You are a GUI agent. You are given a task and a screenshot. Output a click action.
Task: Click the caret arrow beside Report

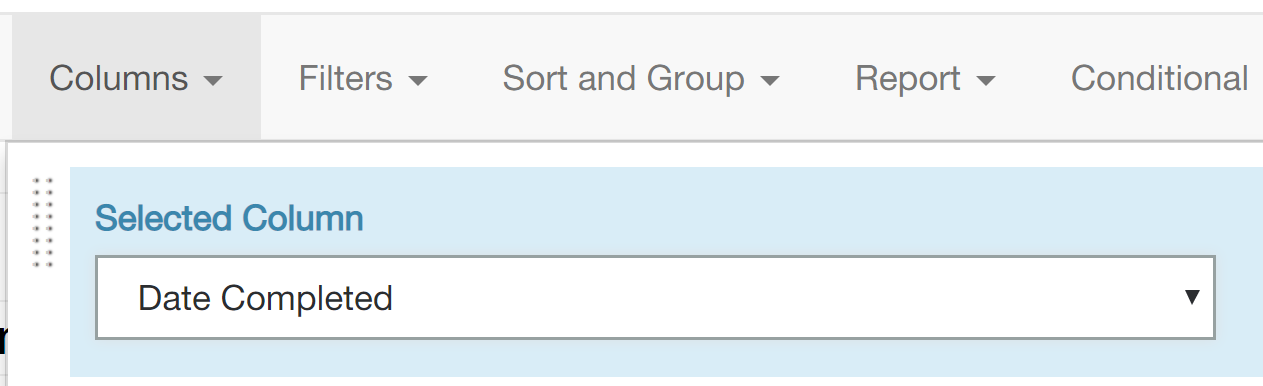986,81
